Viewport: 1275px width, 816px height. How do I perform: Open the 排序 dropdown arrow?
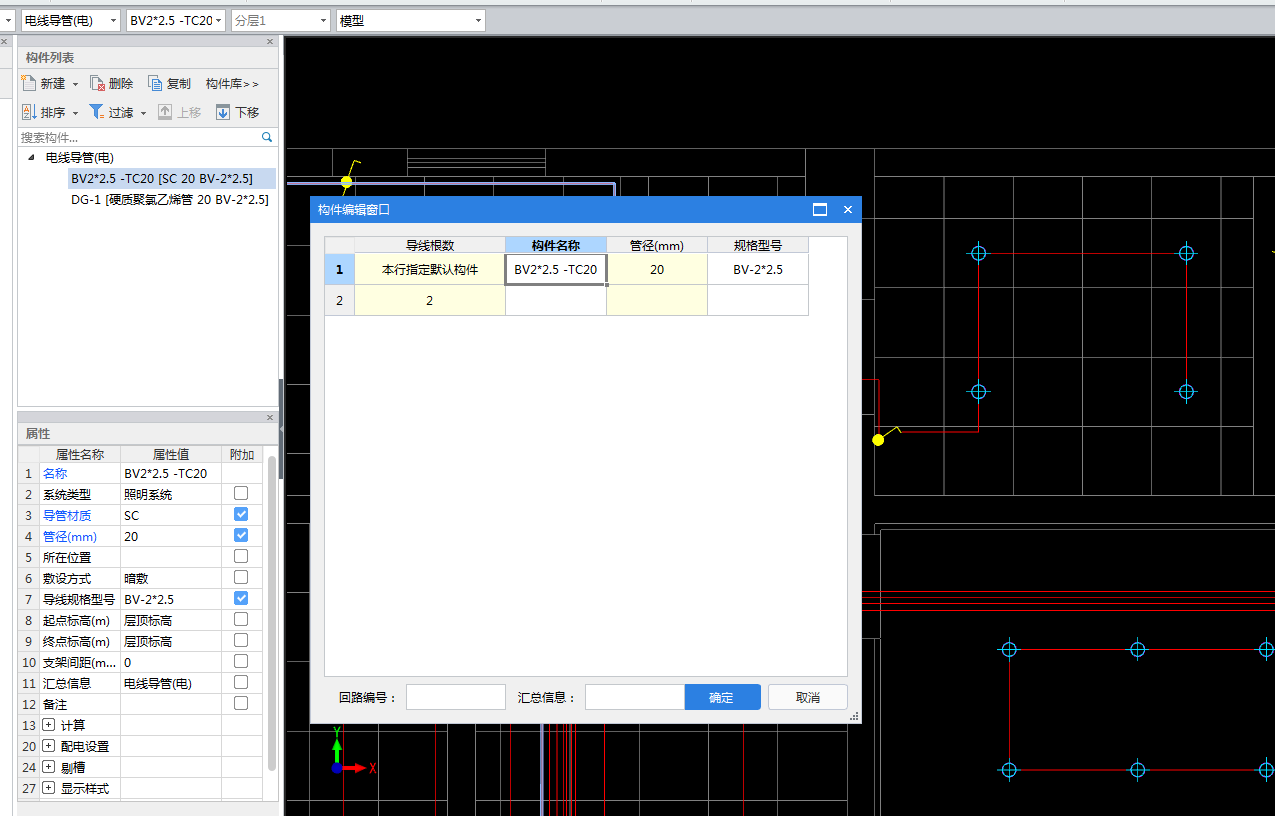[75, 114]
